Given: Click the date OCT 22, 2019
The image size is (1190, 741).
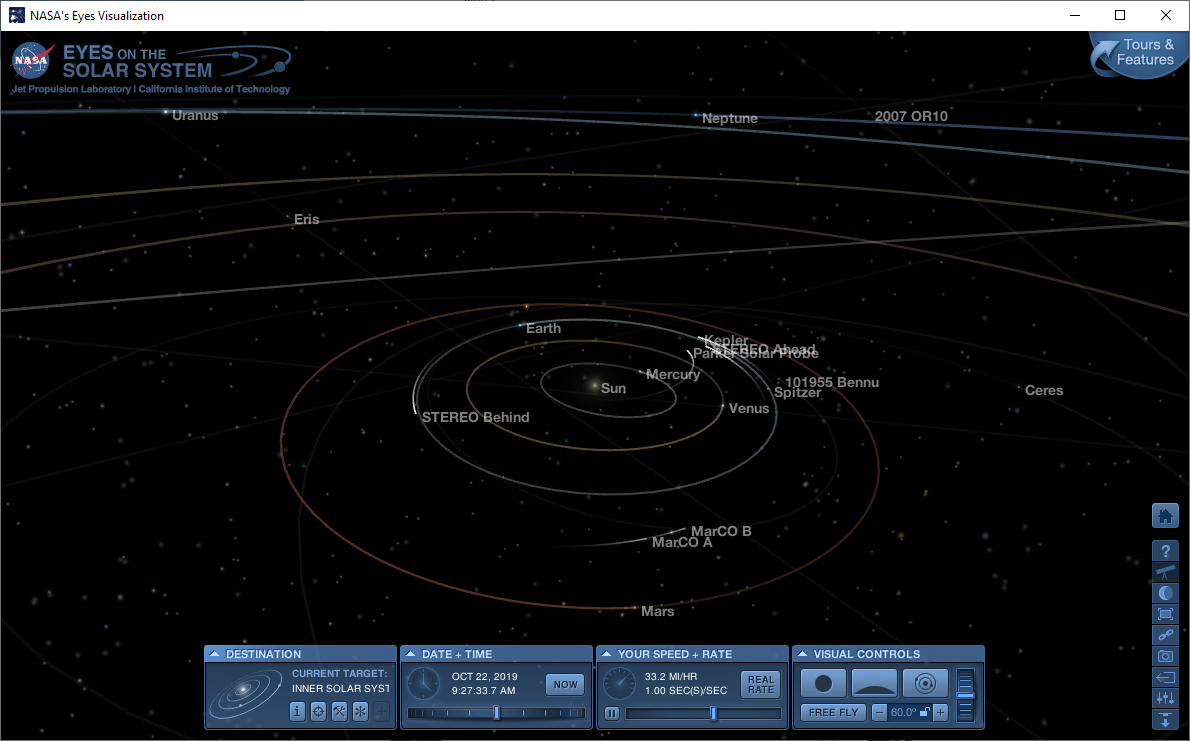Looking at the screenshot, I should 484,676.
